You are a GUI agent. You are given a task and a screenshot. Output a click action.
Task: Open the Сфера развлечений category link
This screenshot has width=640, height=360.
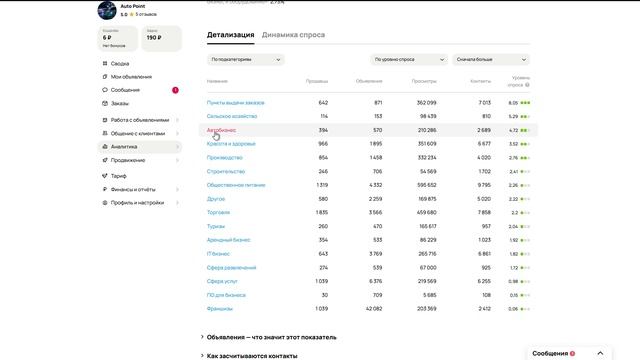231,268
